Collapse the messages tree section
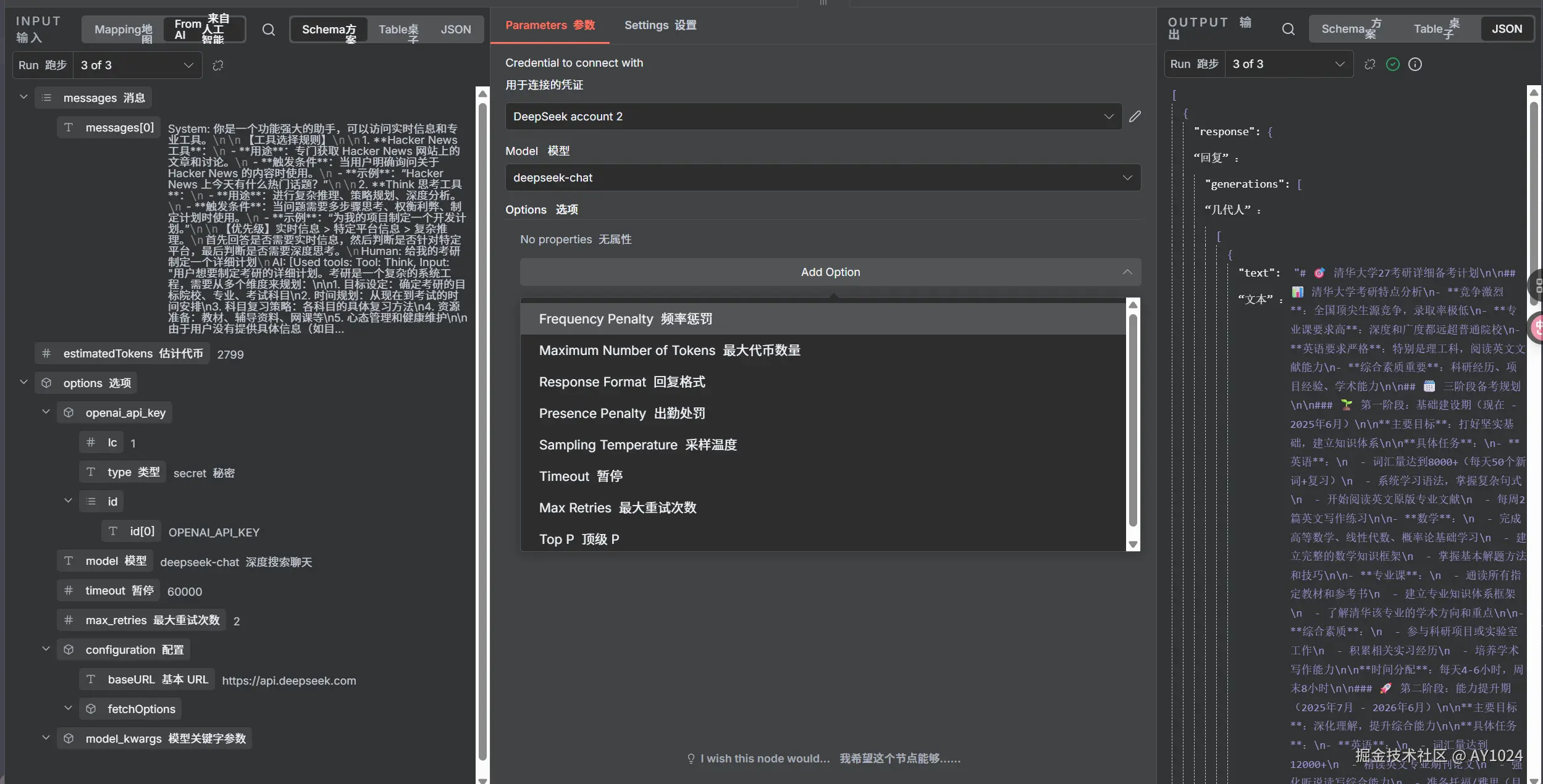Screen dimensions: 1543x784 click(x=23, y=98)
